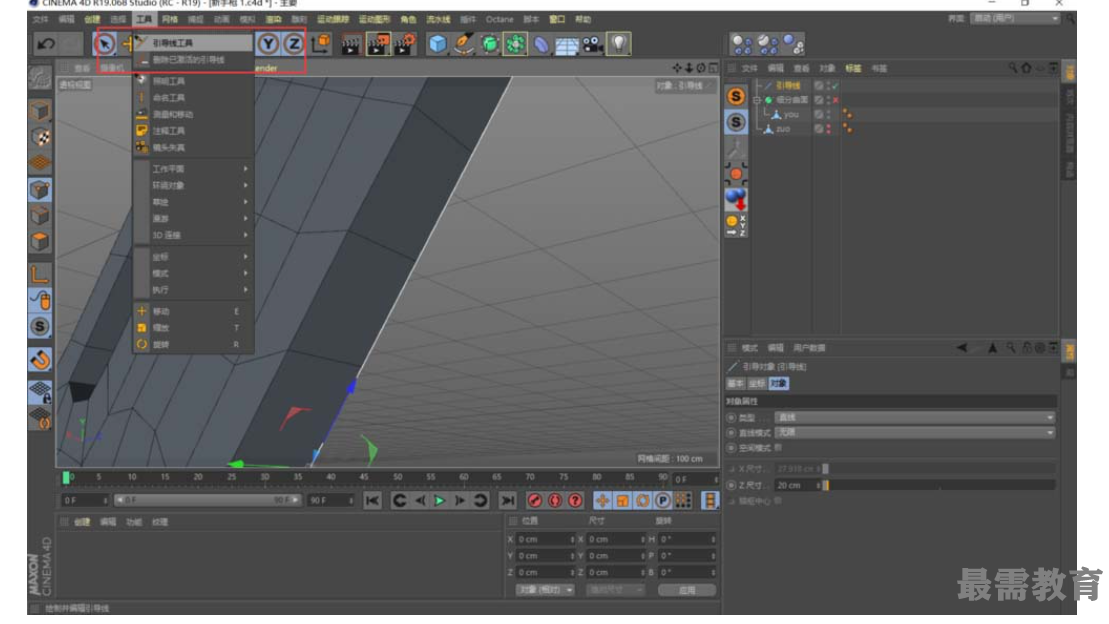
Task: Click the tweak mouse icon in sidebar
Action: click(40, 300)
